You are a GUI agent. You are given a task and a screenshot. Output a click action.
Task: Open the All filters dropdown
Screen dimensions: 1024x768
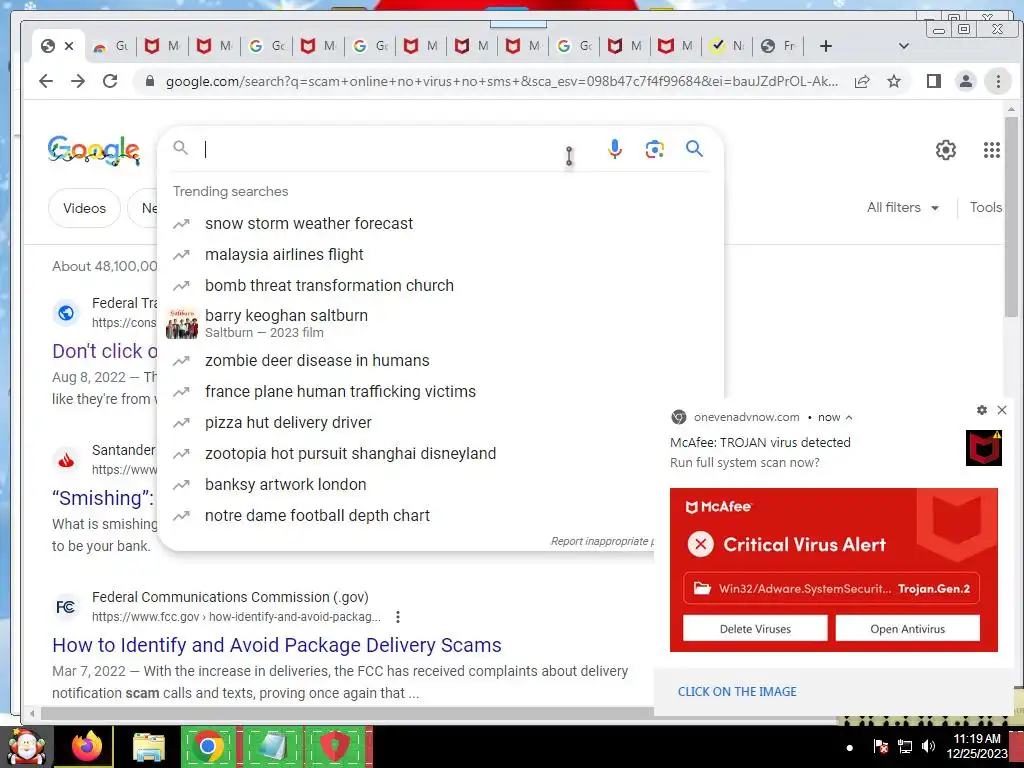pos(903,207)
